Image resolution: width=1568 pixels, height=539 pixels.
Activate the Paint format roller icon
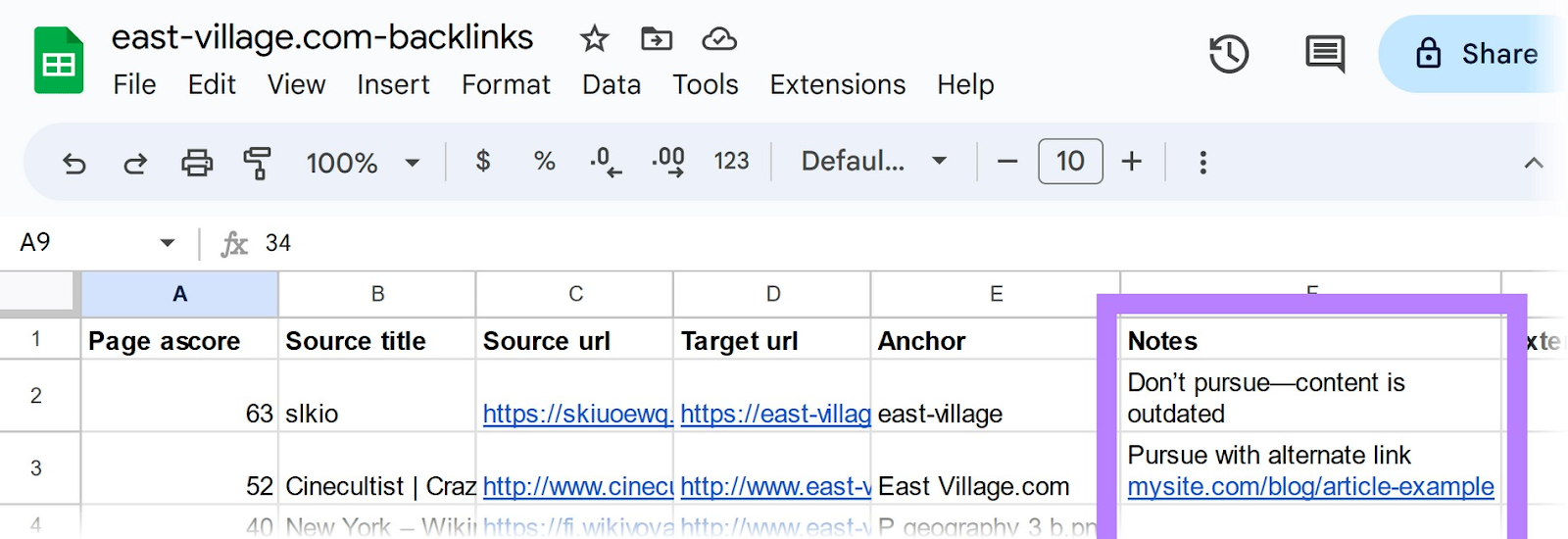[x=257, y=163]
